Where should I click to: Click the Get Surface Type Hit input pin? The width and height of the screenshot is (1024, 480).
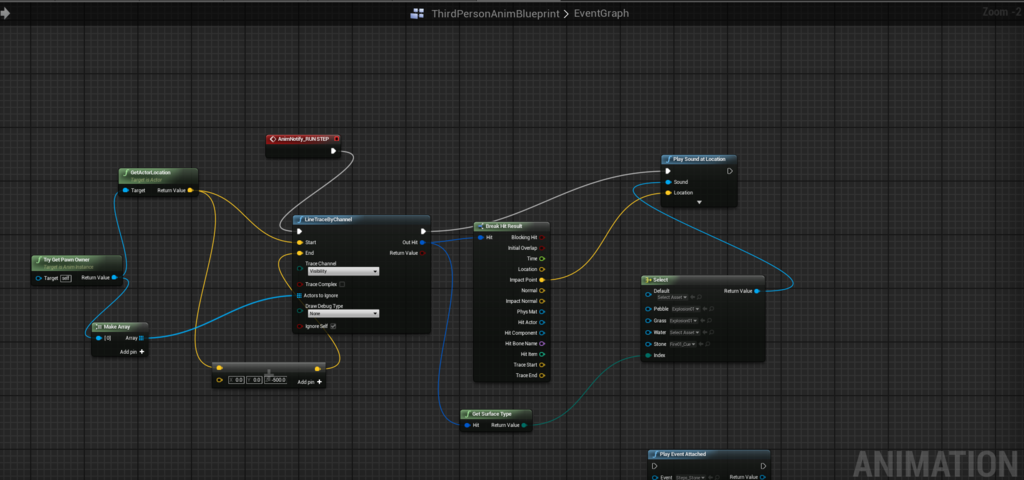467,425
